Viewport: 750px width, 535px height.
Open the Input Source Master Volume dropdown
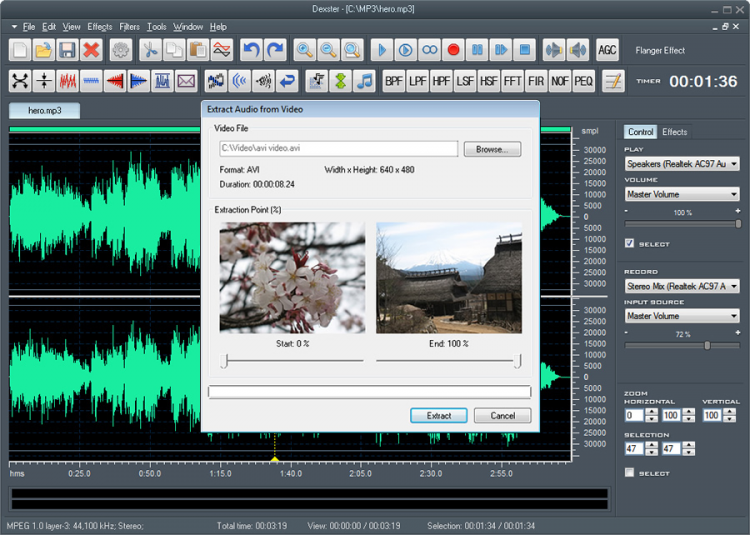tap(681, 316)
